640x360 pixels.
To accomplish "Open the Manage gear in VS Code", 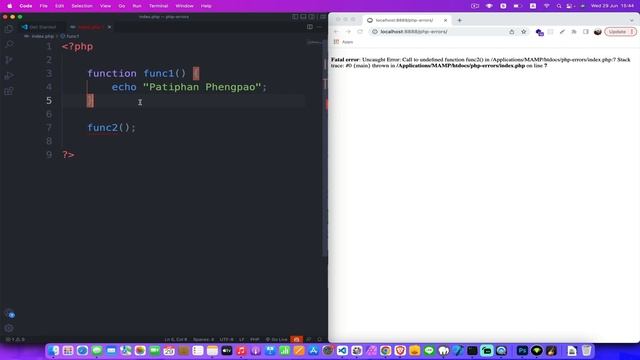I will tap(9, 328).
